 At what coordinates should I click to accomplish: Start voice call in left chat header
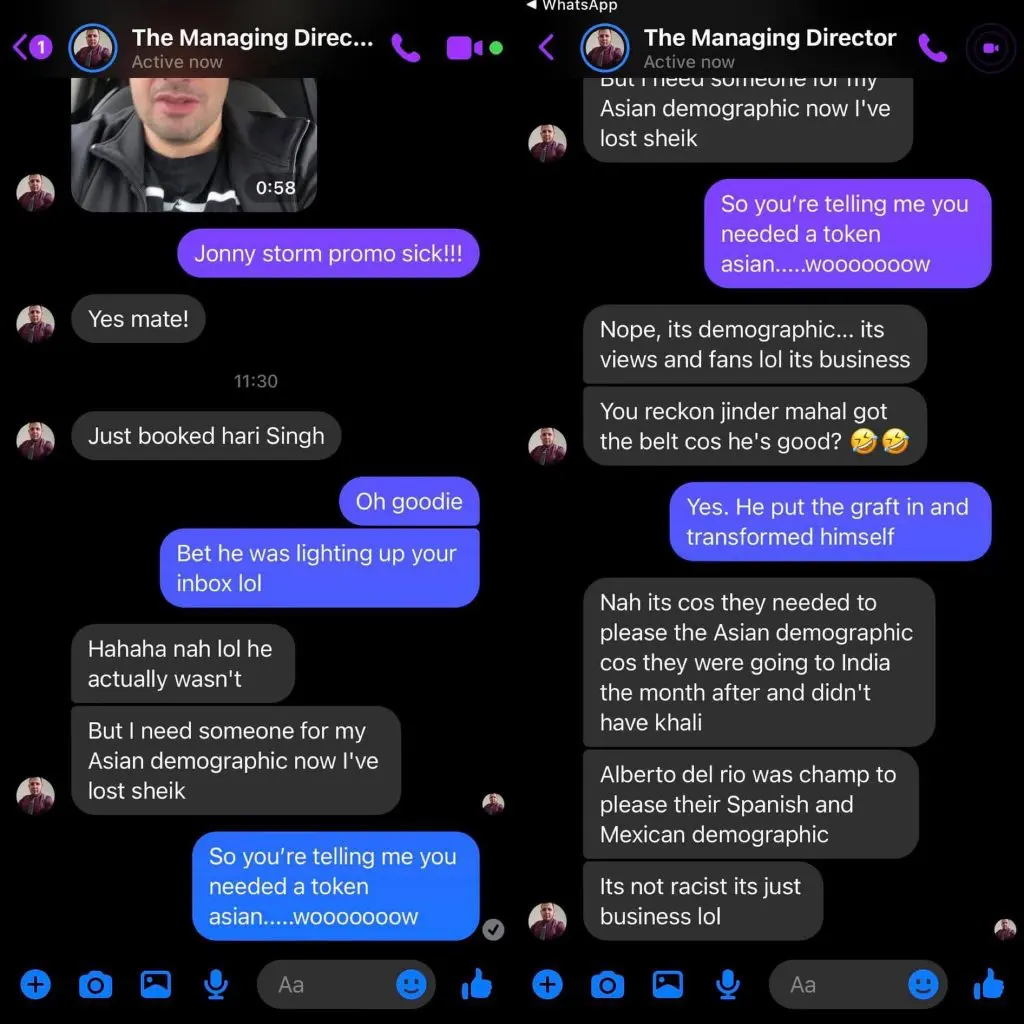[x=406, y=48]
